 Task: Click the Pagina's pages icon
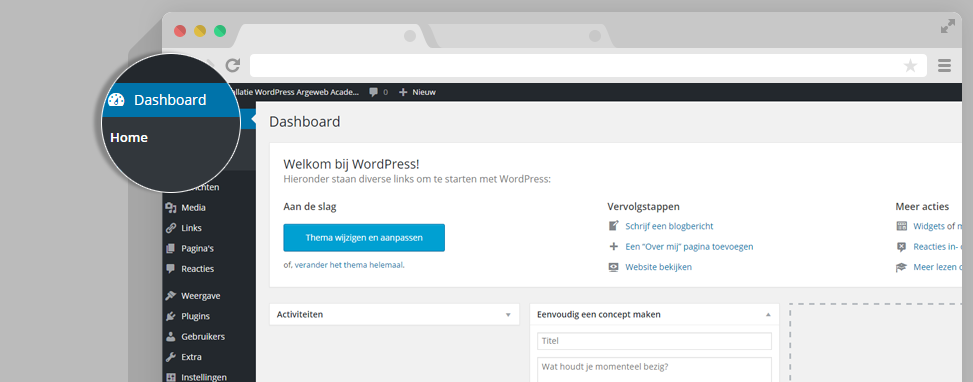point(171,249)
